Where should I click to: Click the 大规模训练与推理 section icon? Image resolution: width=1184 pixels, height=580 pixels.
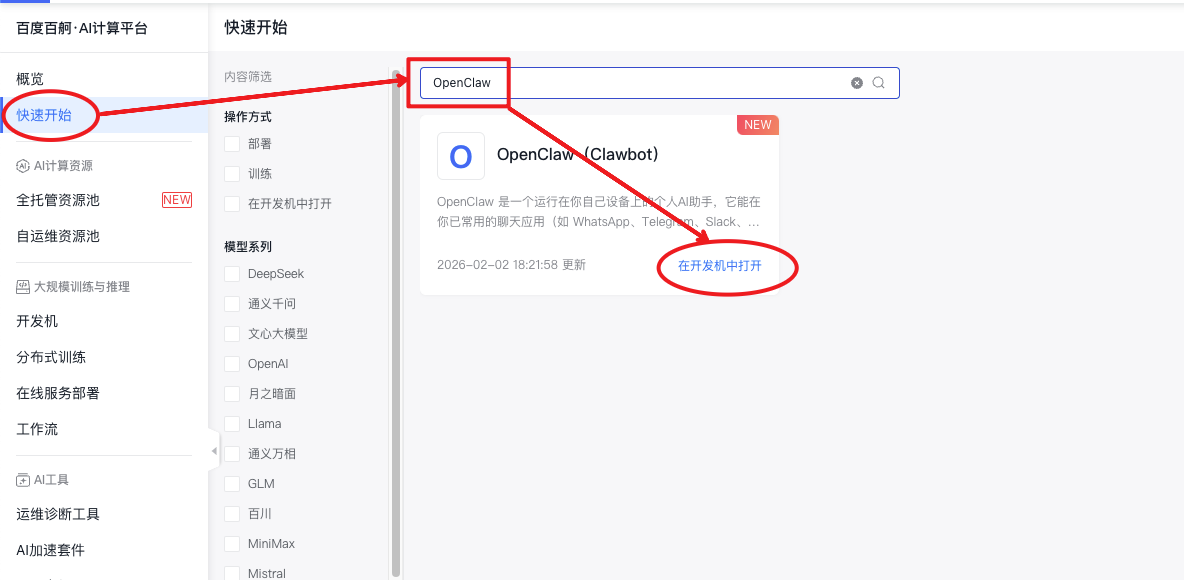pyautogui.click(x=23, y=287)
